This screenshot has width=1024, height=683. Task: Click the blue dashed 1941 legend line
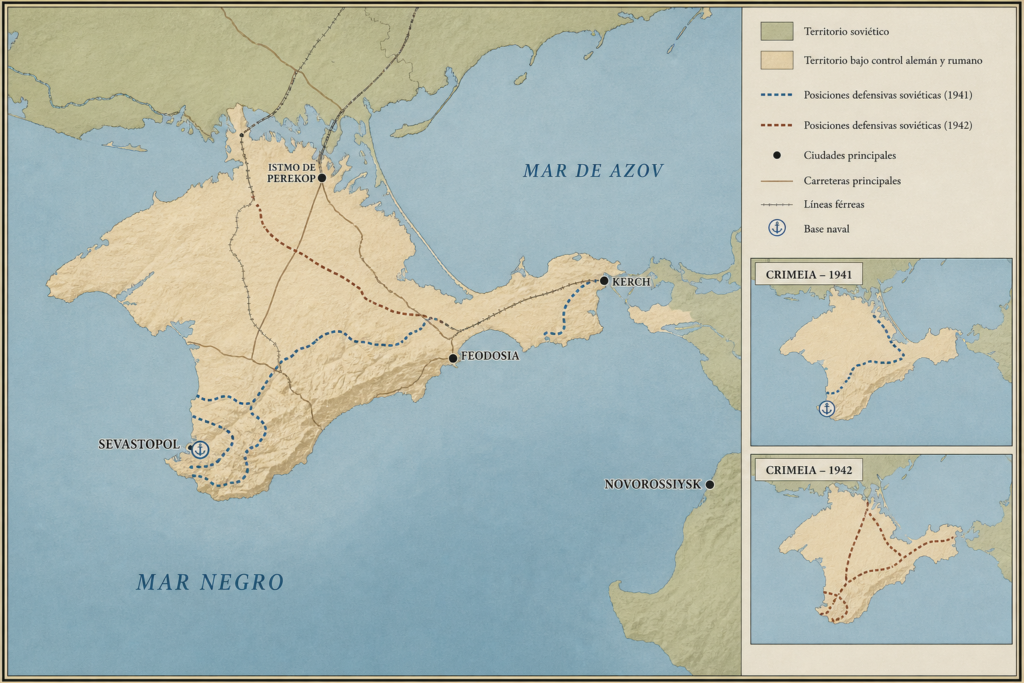[x=776, y=95]
